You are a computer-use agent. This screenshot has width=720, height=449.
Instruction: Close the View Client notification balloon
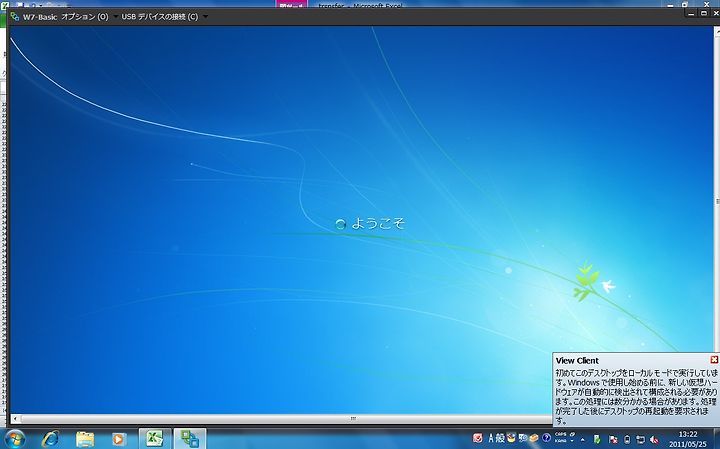click(x=714, y=359)
